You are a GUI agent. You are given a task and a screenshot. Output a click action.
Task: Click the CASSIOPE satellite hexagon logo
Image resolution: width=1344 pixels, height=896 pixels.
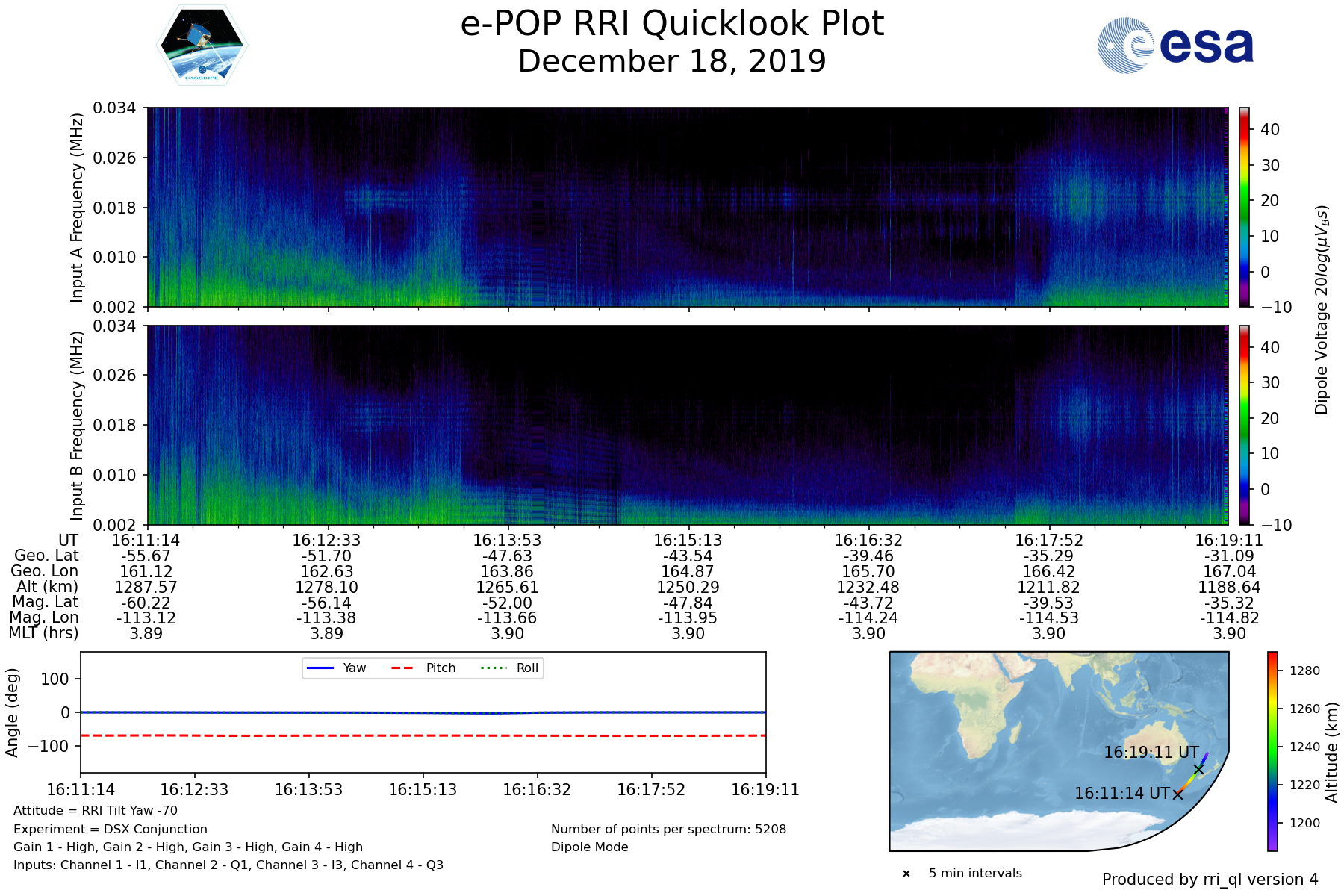(x=202, y=46)
